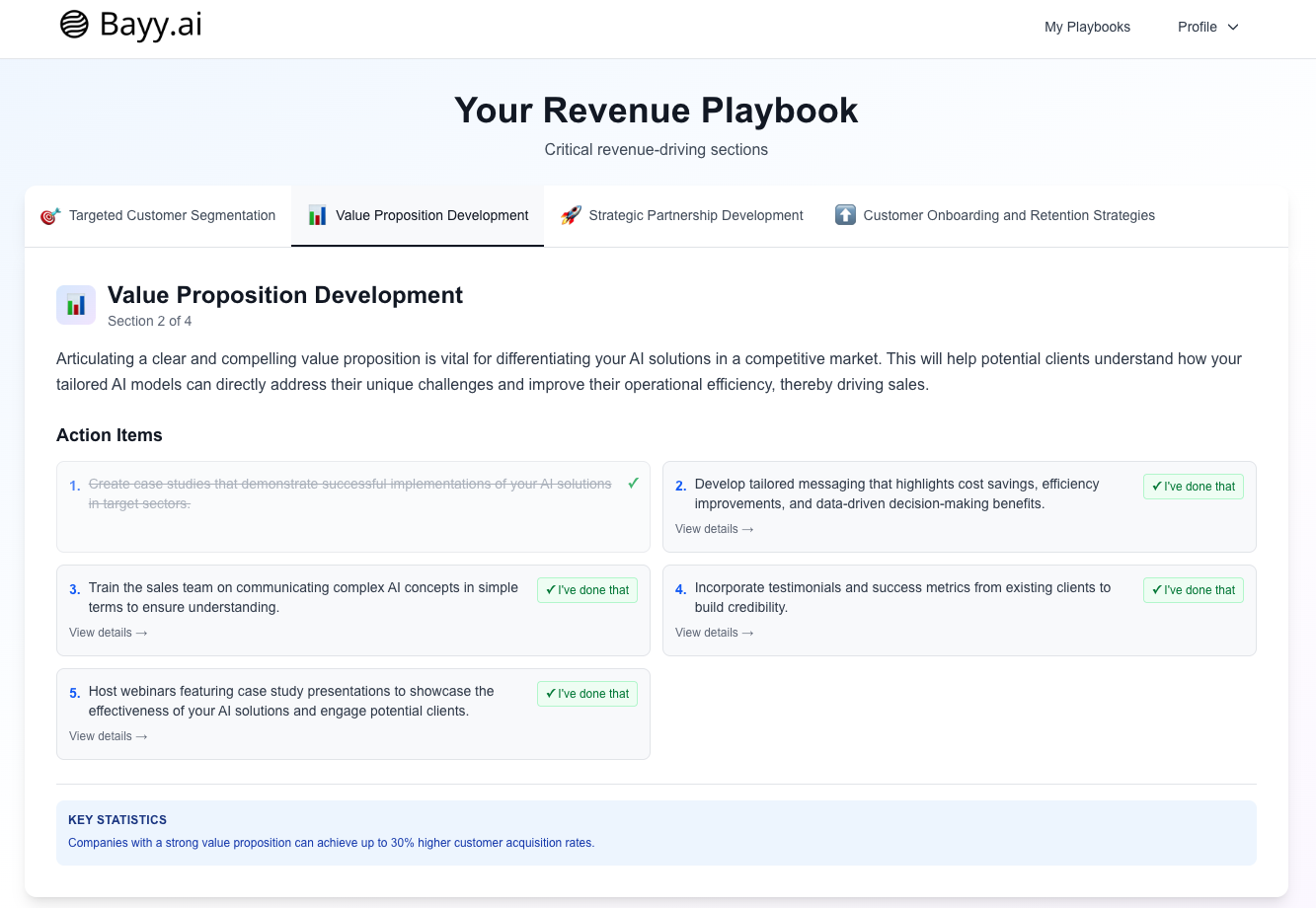This screenshot has width=1316, height=908.
Task: Click the Key Statistics panel
Action: [x=657, y=832]
